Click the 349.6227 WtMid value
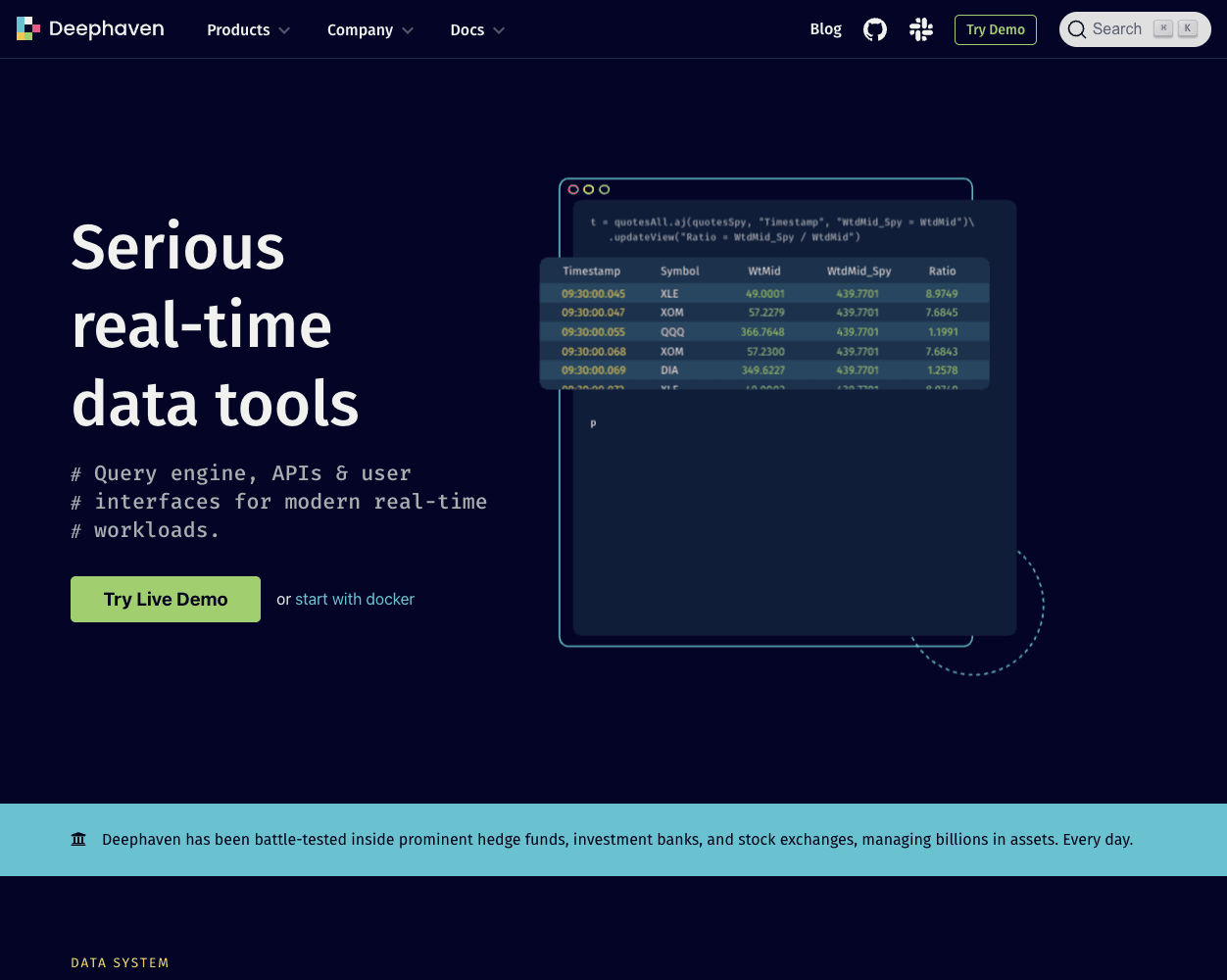Viewport: 1227px width, 980px height. point(762,370)
